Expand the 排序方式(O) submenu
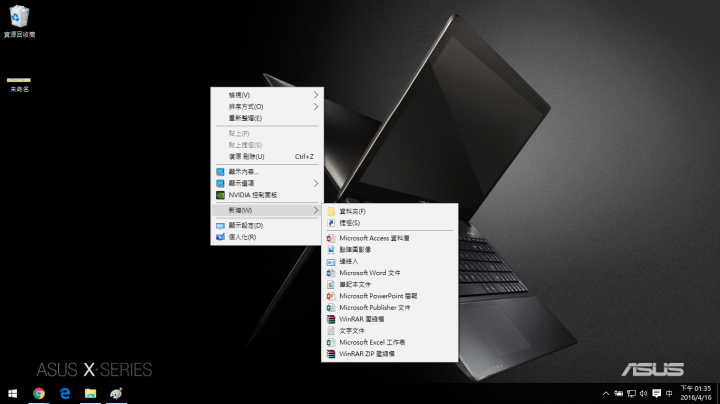 click(267, 107)
